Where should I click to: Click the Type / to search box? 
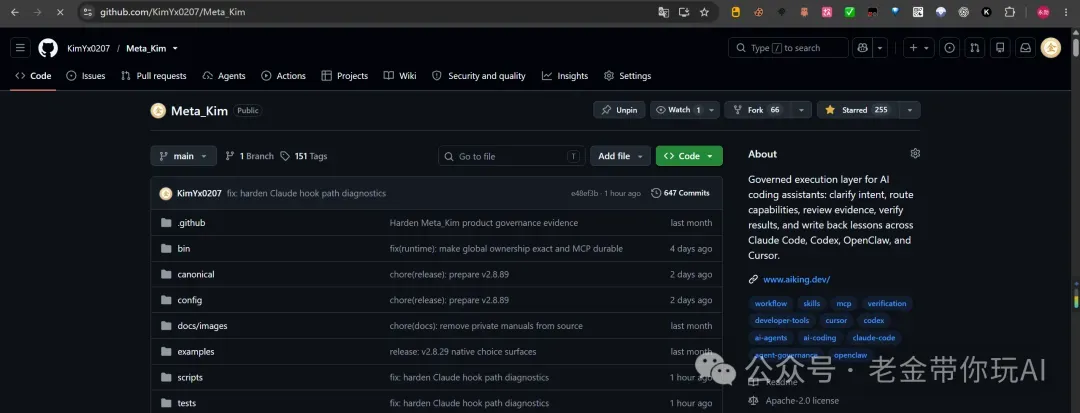coord(788,48)
